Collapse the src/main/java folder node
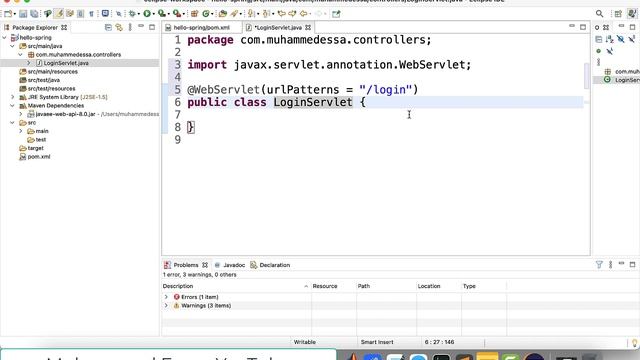The width and height of the screenshot is (640, 360). pos(12,46)
